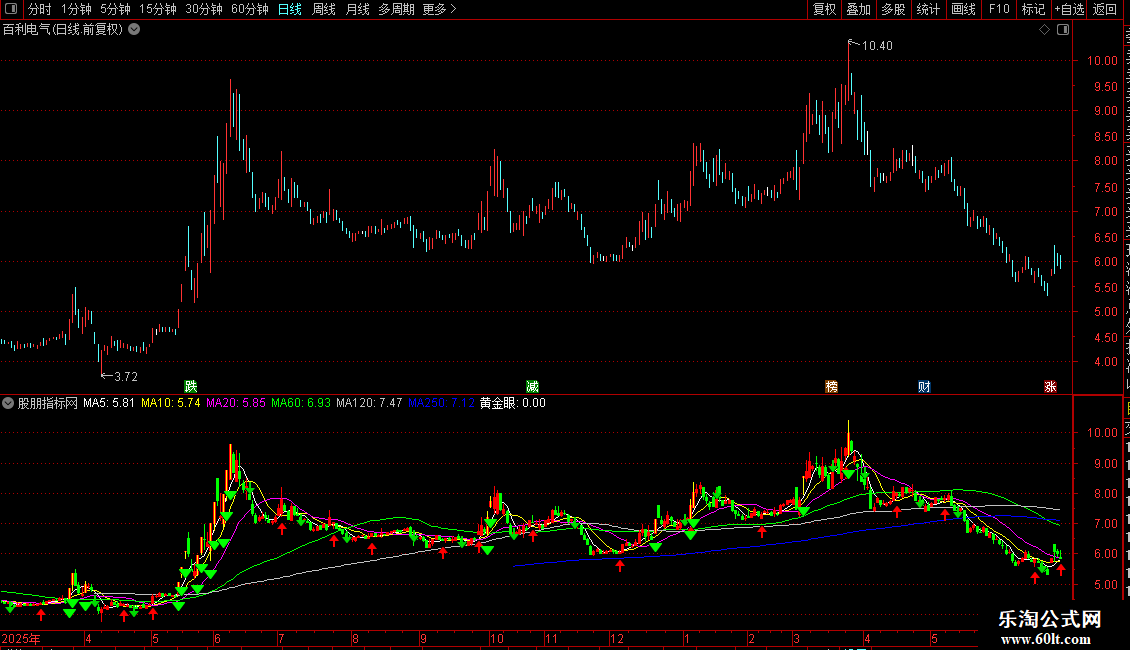This screenshot has width=1130, height=650.
Task: Switch to 日线 daily chart
Action: (x=290, y=9)
